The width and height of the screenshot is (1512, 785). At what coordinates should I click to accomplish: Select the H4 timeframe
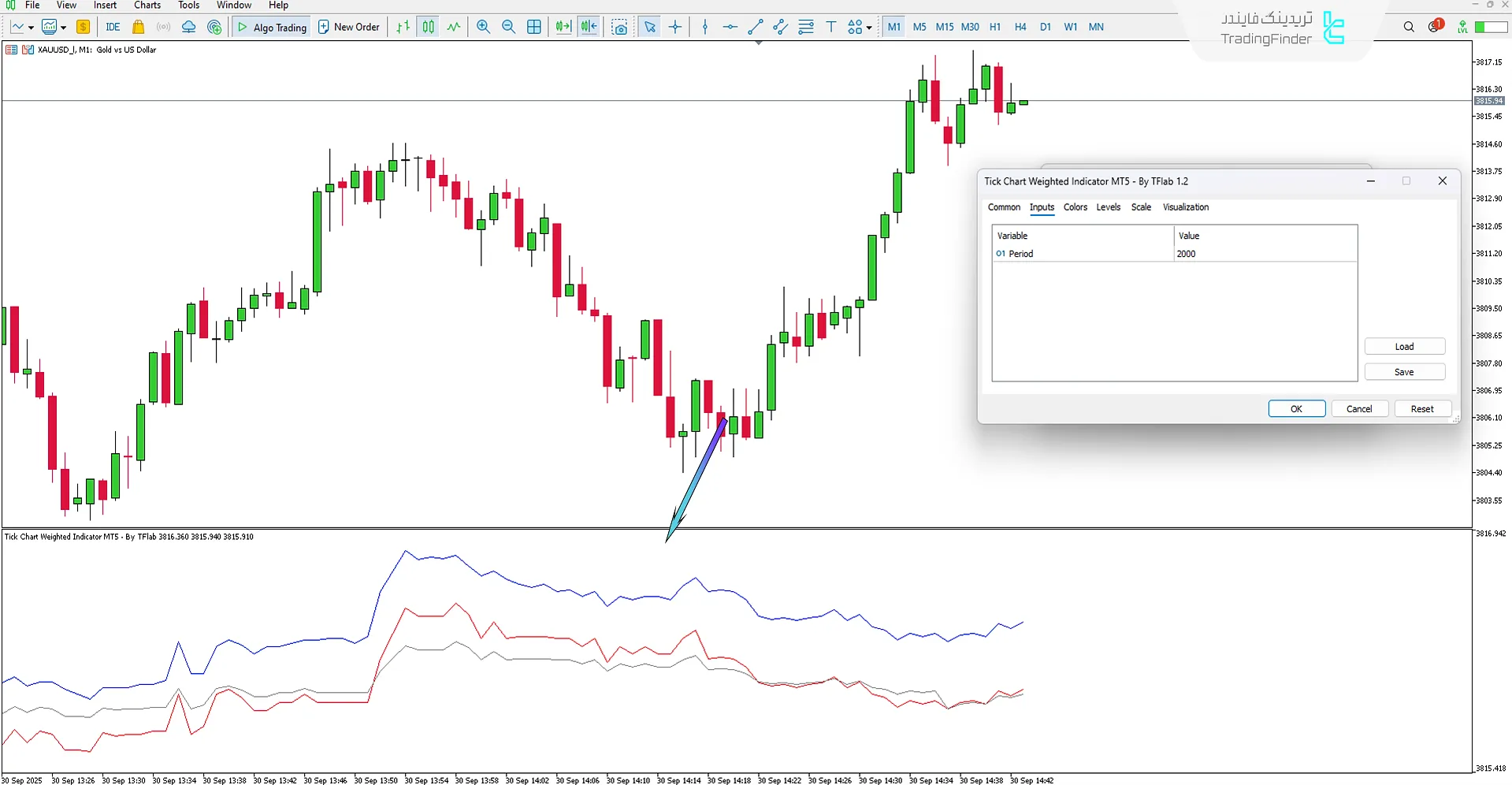[x=1020, y=26]
